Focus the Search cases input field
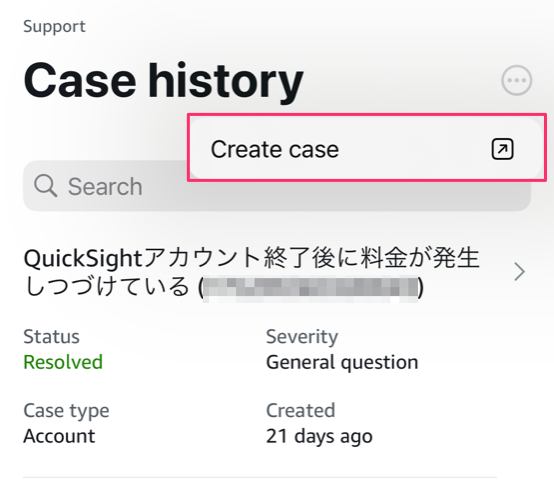 pos(277,186)
